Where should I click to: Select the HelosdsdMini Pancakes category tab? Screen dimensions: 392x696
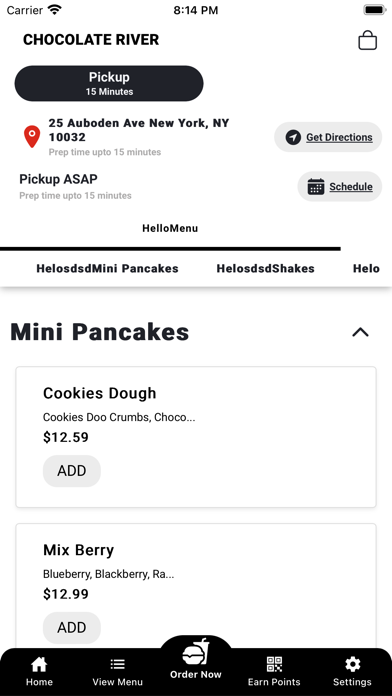(107, 269)
